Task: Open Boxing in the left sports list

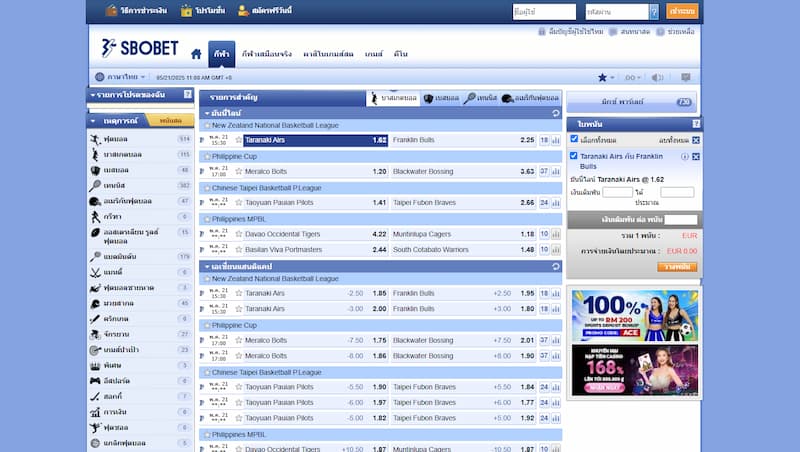Action: click(140, 303)
